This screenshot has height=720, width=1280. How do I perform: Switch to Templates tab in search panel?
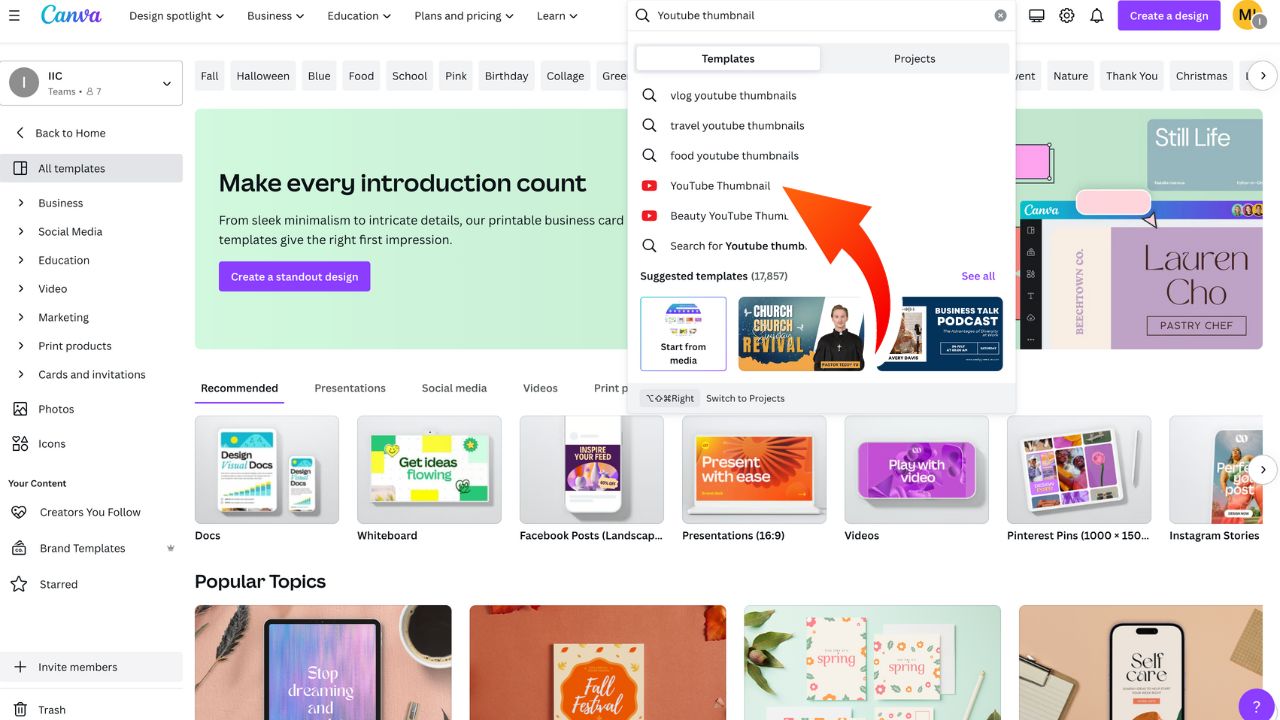pyautogui.click(x=728, y=59)
